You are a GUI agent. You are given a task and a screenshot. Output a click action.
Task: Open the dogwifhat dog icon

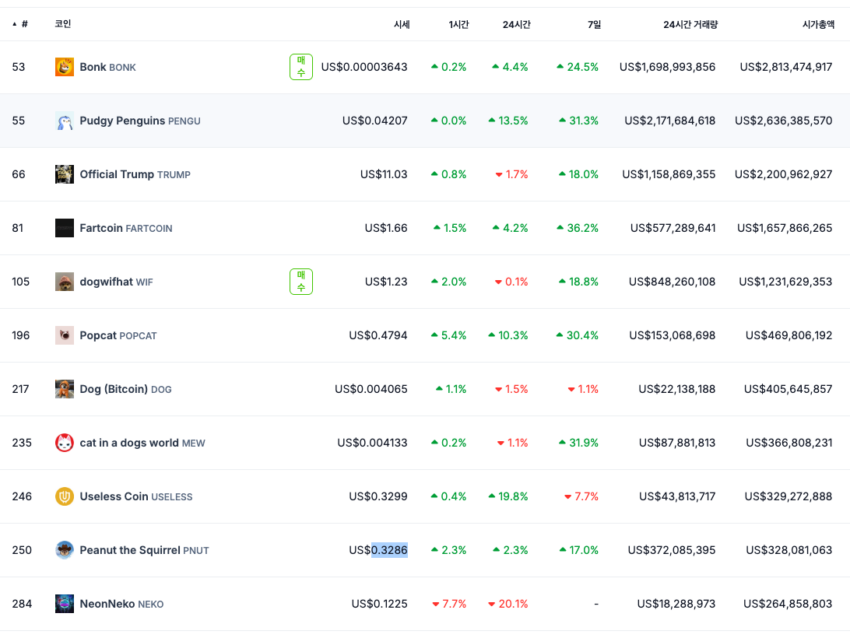click(x=64, y=282)
